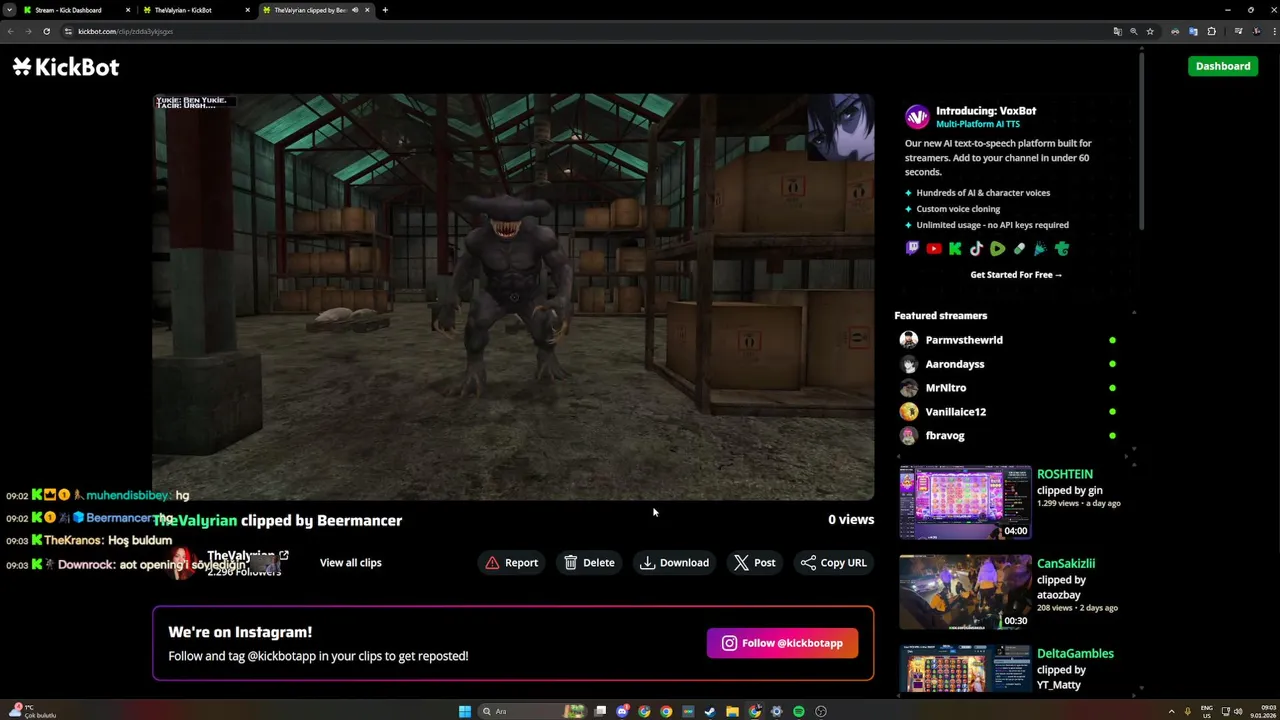Open the Dashboard button
The image size is (1280, 720).
click(x=1222, y=66)
